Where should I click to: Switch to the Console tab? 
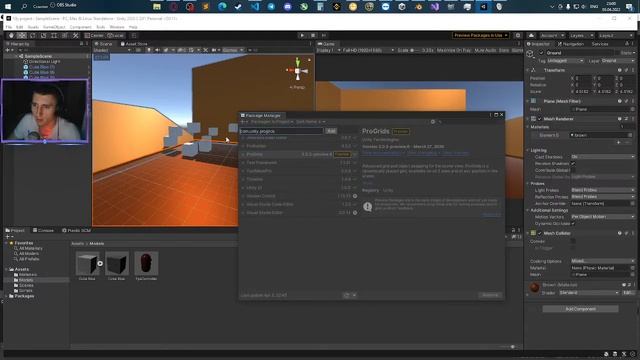coord(43,230)
